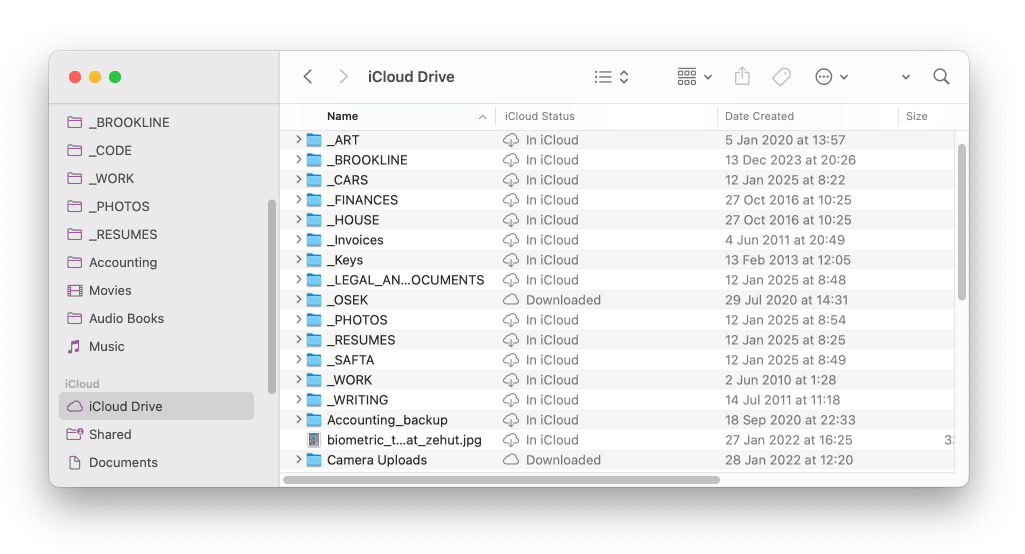Select the _LEGAL_AN...OCUMENTS folder icon
The width and height of the screenshot is (1025, 554).
314,280
